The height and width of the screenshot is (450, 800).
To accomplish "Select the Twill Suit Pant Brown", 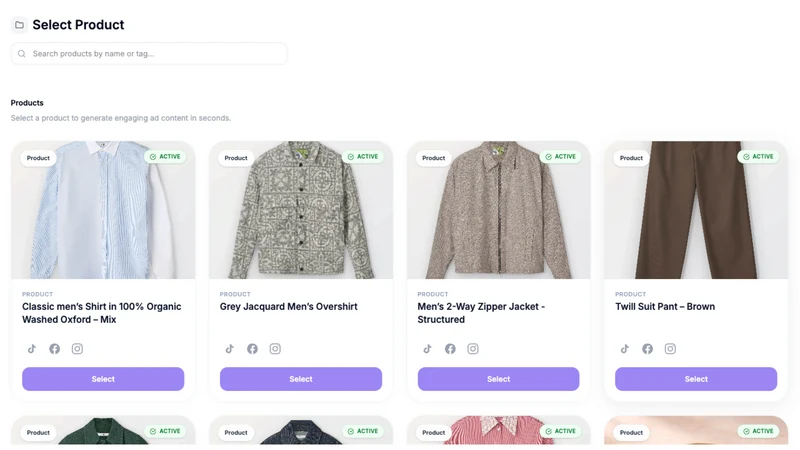I will coord(696,379).
